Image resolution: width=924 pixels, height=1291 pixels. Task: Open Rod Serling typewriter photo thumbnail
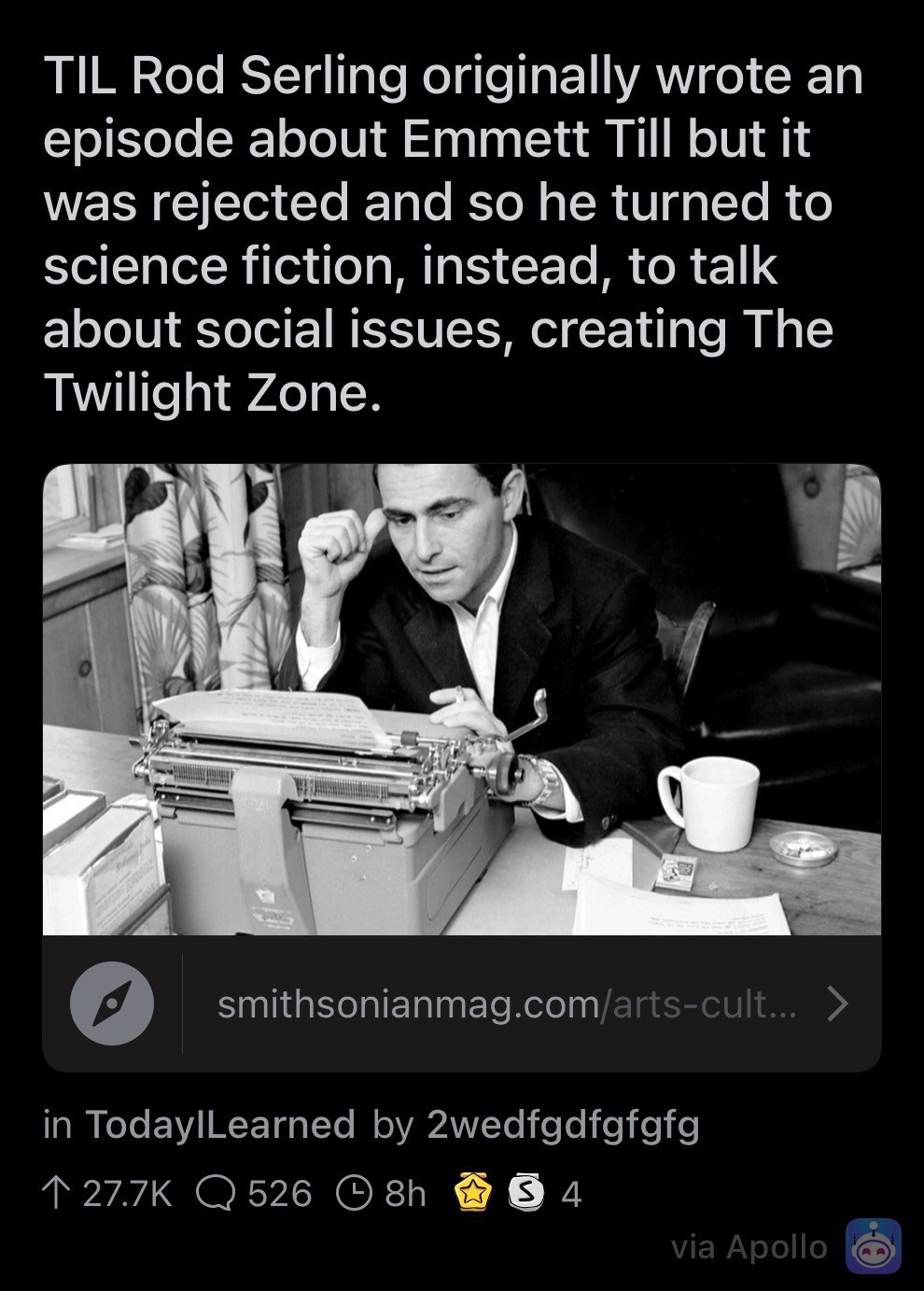tap(462, 699)
